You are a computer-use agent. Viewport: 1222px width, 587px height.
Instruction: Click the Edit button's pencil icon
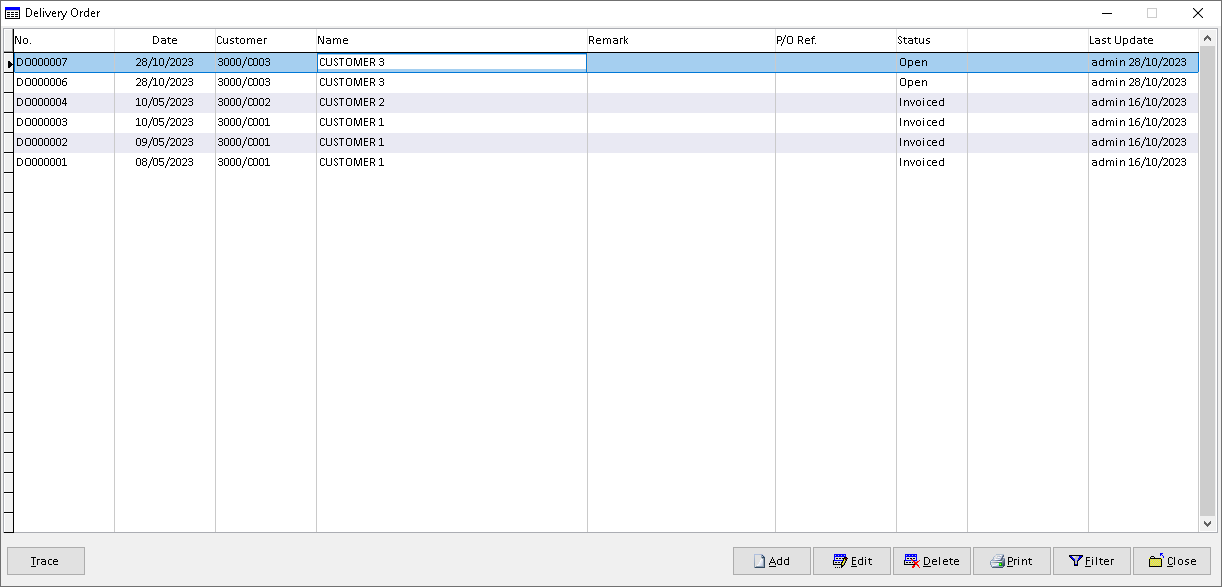[840, 561]
